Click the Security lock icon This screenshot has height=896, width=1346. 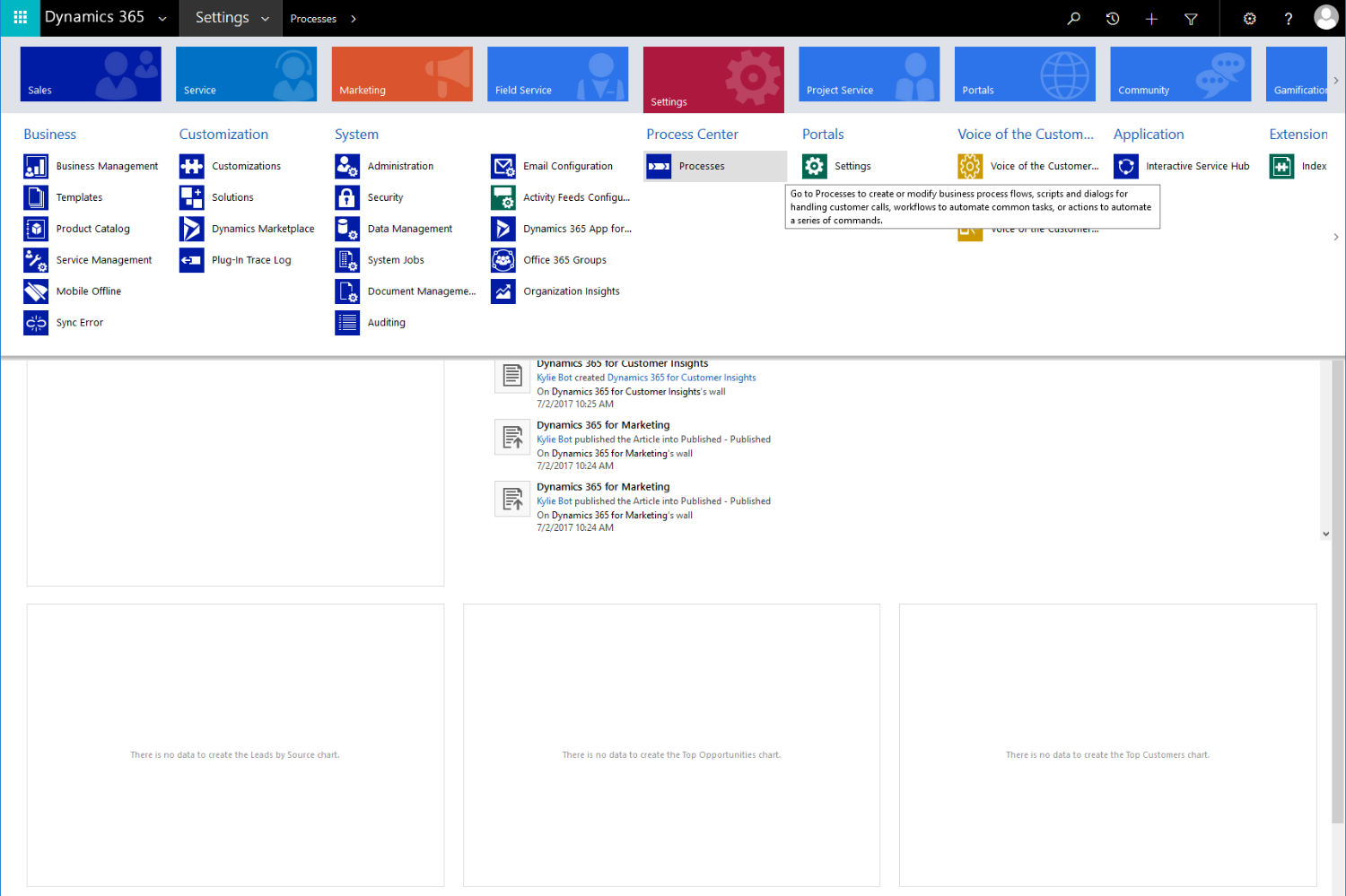point(347,197)
